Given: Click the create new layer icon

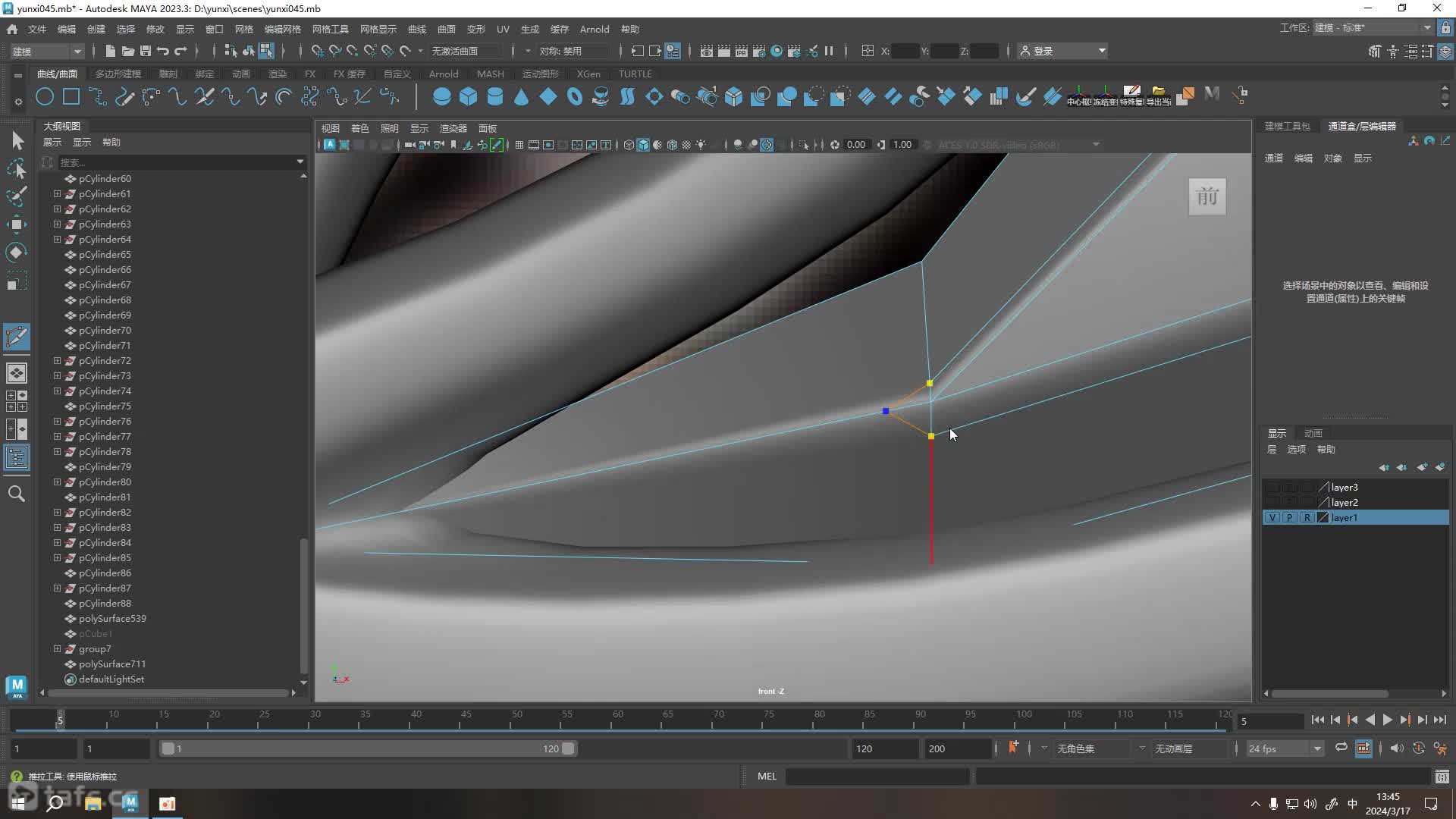Looking at the screenshot, I should point(1422,467).
